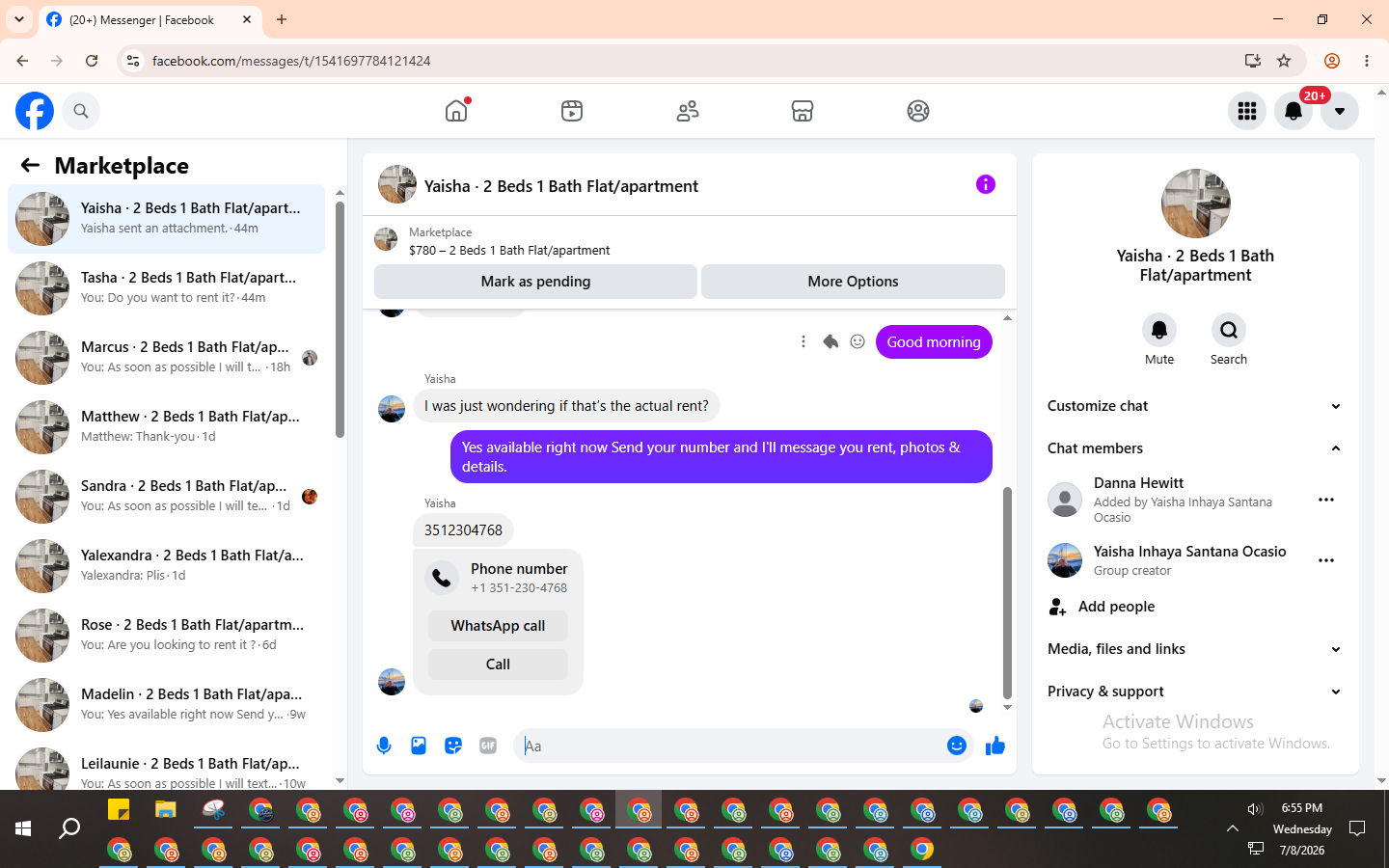This screenshot has width=1389, height=868.
Task: Click the message thread scrollbar
Action: pos(1007,592)
